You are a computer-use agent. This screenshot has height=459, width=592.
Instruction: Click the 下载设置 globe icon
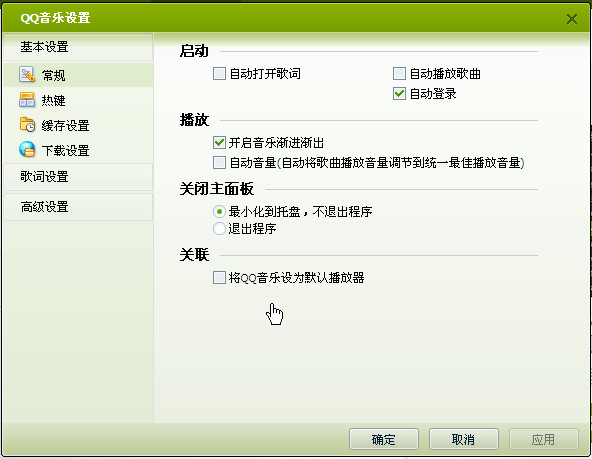coord(27,149)
